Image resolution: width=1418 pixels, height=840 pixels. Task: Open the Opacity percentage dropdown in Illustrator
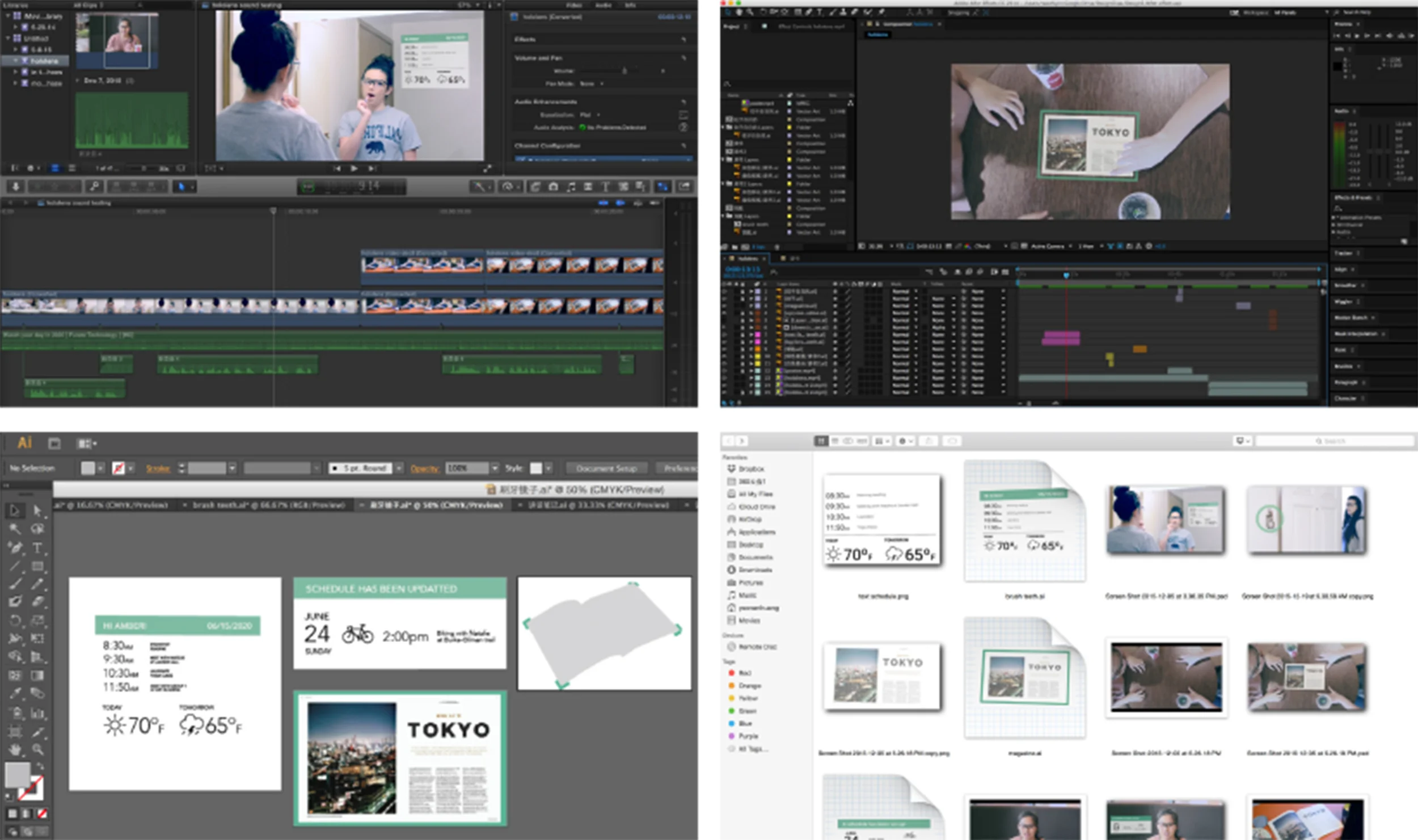click(x=495, y=468)
